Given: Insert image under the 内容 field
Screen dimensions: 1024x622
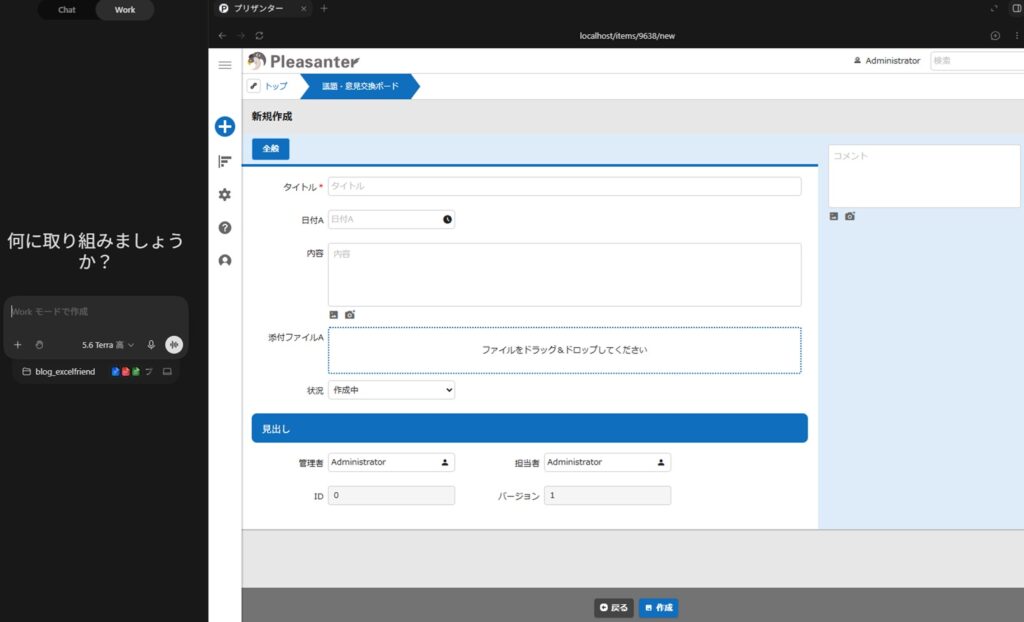Looking at the screenshot, I should [x=334, y=315].
